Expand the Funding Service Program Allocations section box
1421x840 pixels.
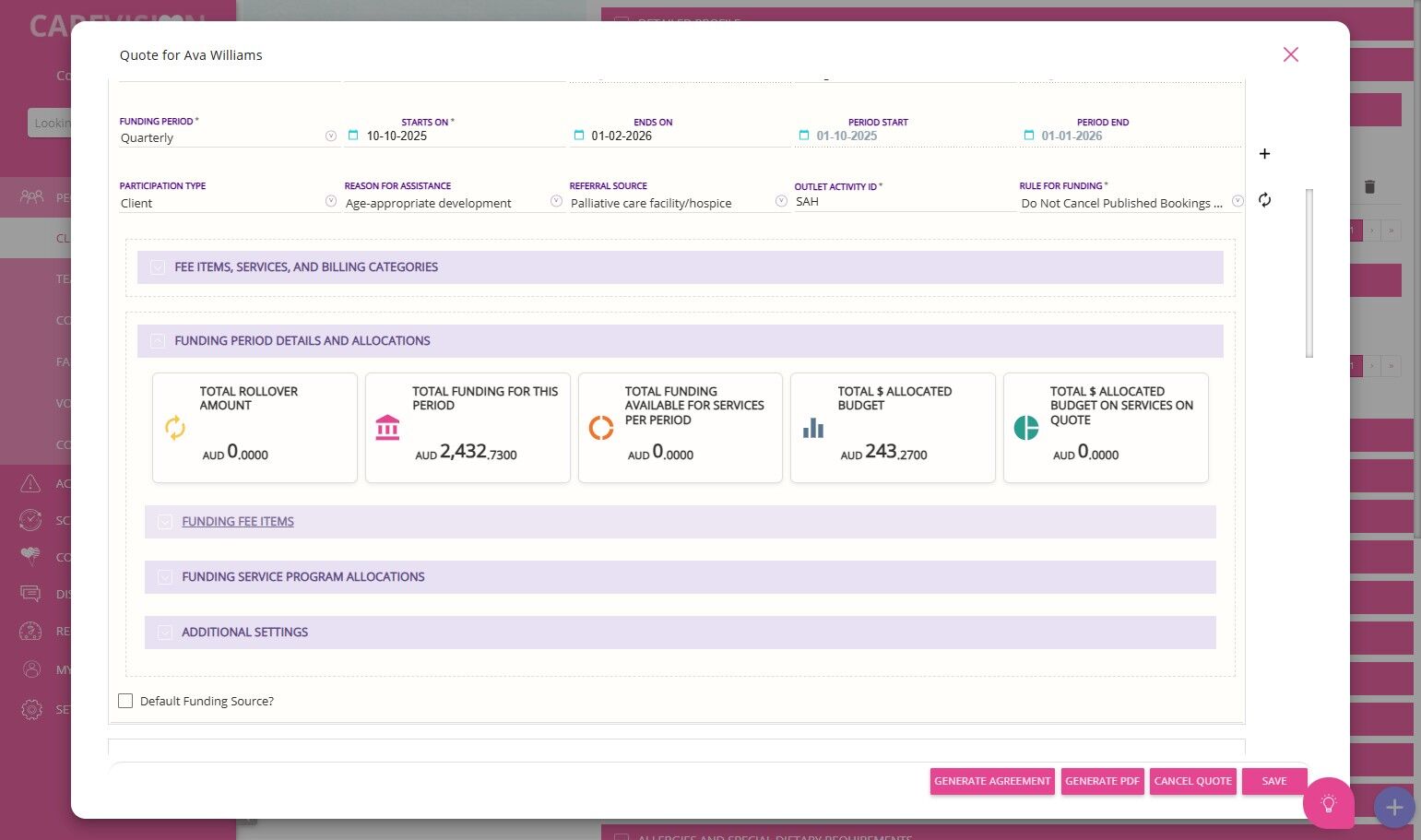[165, 577]
